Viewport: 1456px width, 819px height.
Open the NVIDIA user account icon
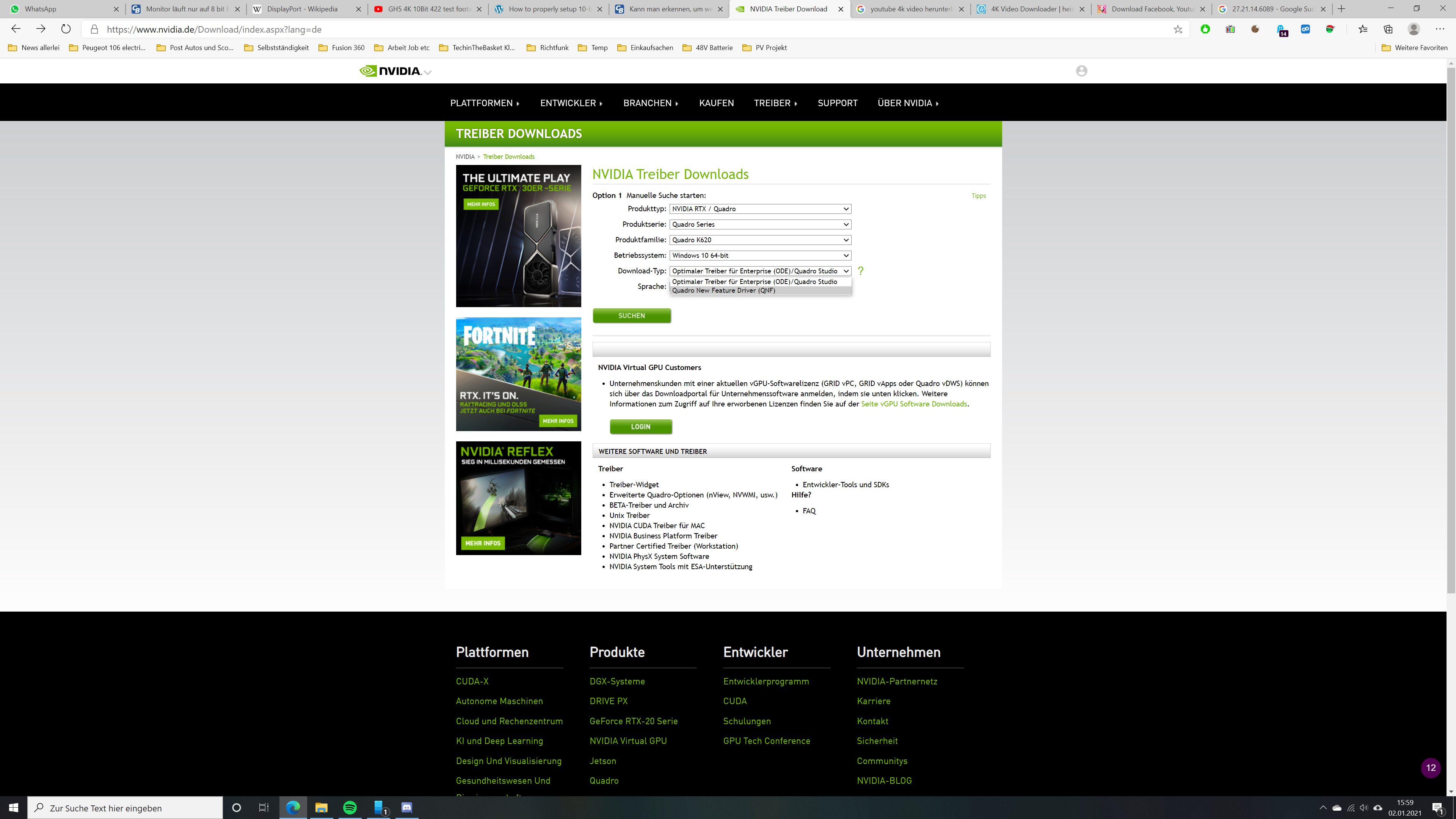point(1081,71)
